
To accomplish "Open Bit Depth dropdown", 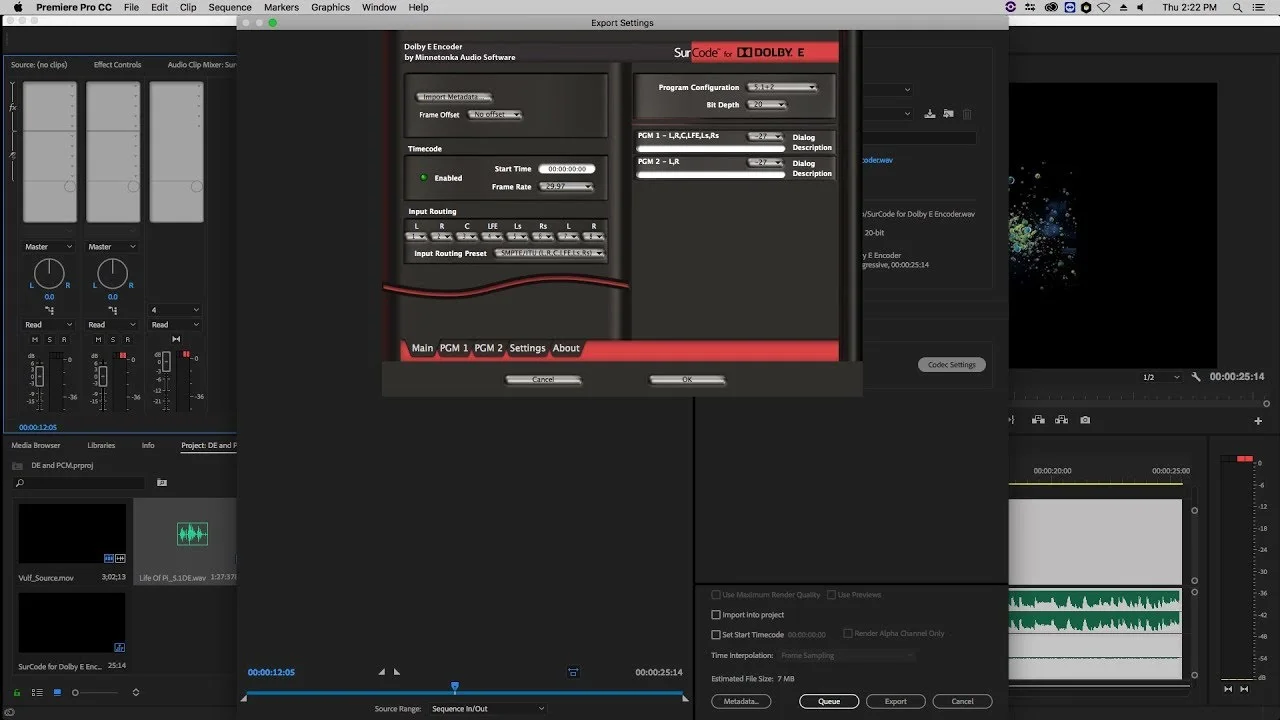I will pos(767,104).
